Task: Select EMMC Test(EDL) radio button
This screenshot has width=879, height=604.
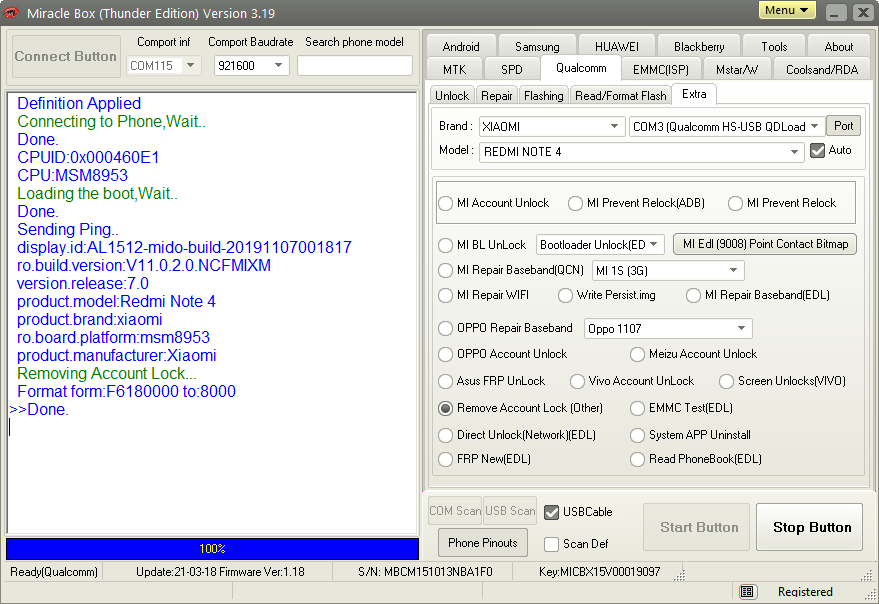Action: pos(637,408)
